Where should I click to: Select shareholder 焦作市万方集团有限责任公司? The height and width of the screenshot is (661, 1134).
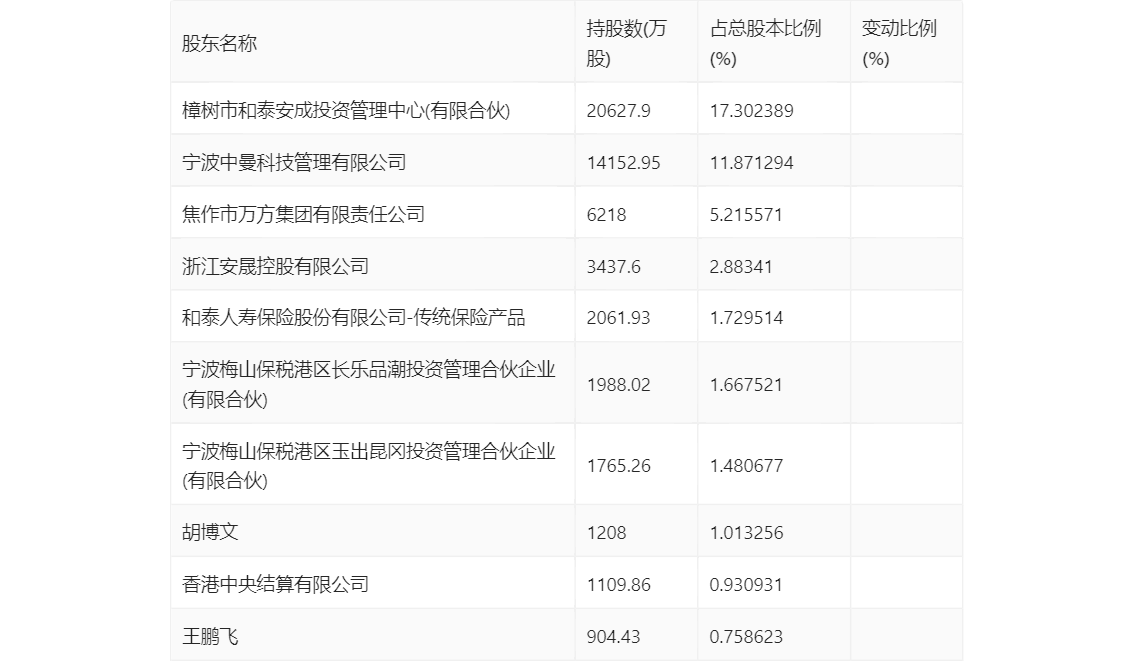tap(303, 215)
